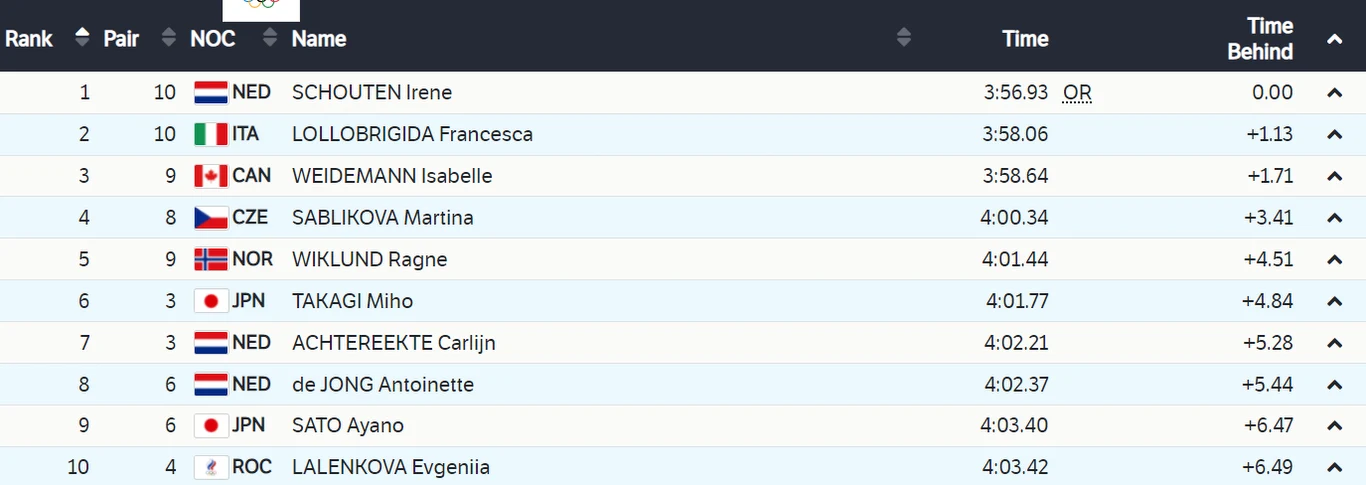Click the OR Olympic Record abbreviation

[1077, 93]
